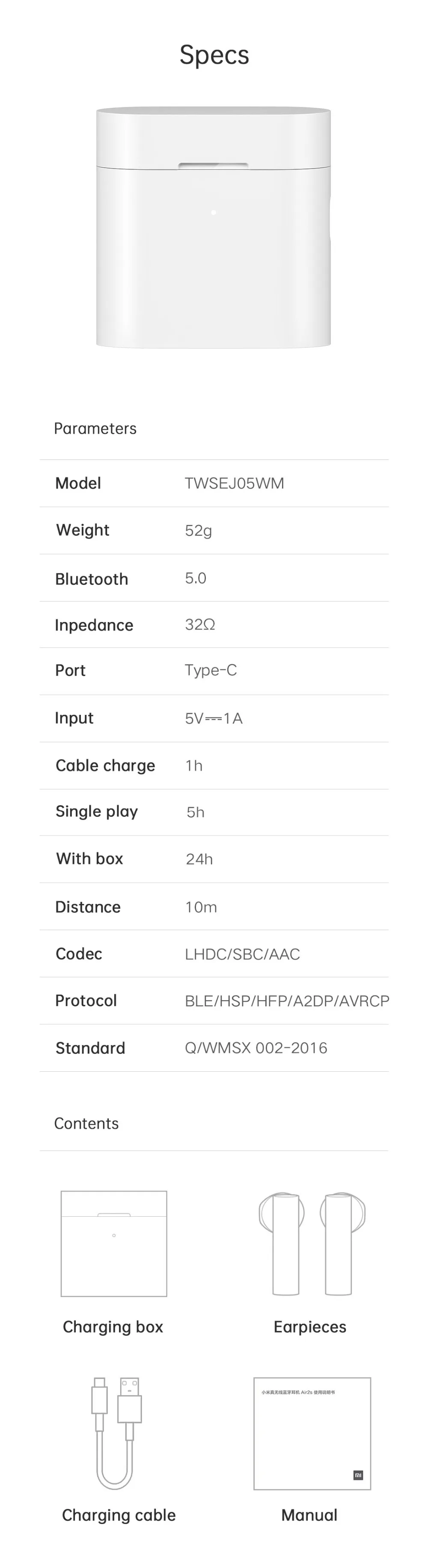Click the Bluetooth row label

91,579
